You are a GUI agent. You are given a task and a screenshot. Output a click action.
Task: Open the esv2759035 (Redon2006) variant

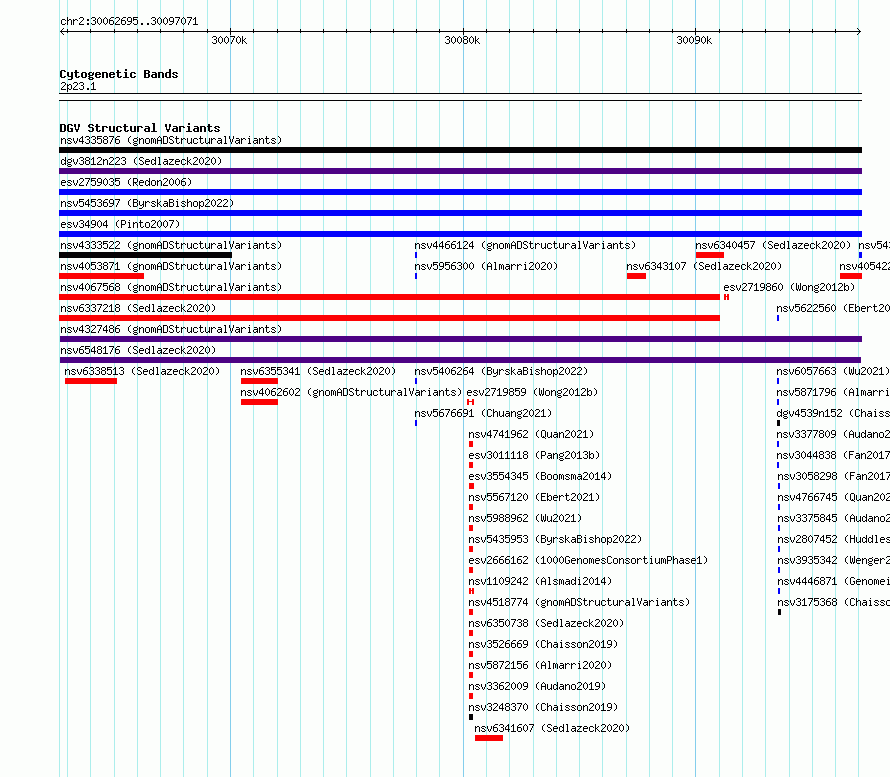pos(126,182)
